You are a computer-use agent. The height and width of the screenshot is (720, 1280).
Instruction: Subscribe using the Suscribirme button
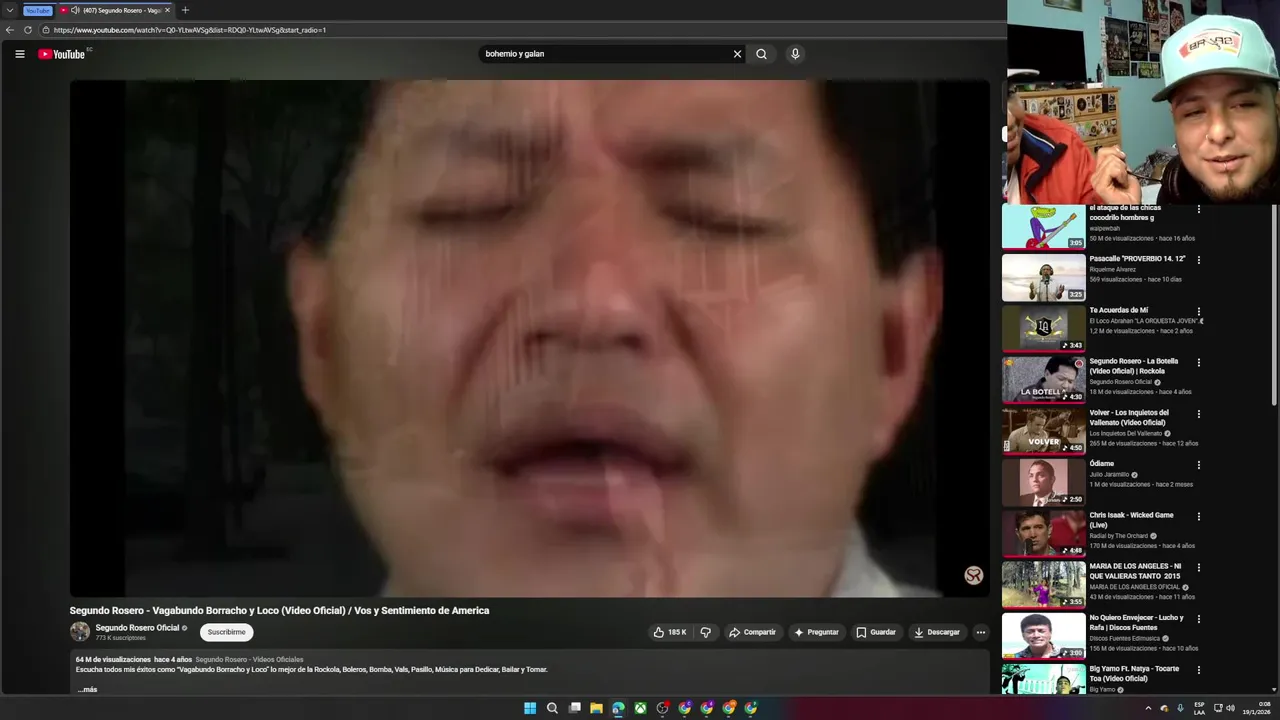pyautogui.click(x=226, y=632)
